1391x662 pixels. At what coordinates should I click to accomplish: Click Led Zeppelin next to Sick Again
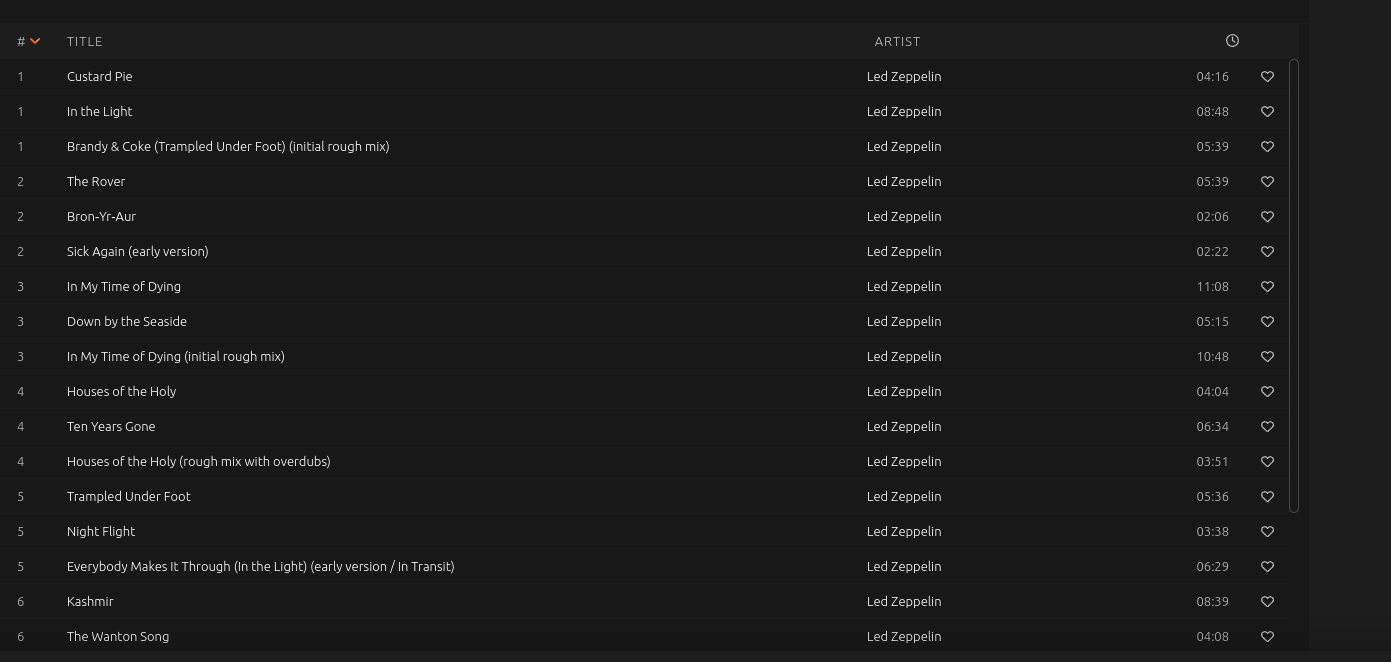[904, 251]
